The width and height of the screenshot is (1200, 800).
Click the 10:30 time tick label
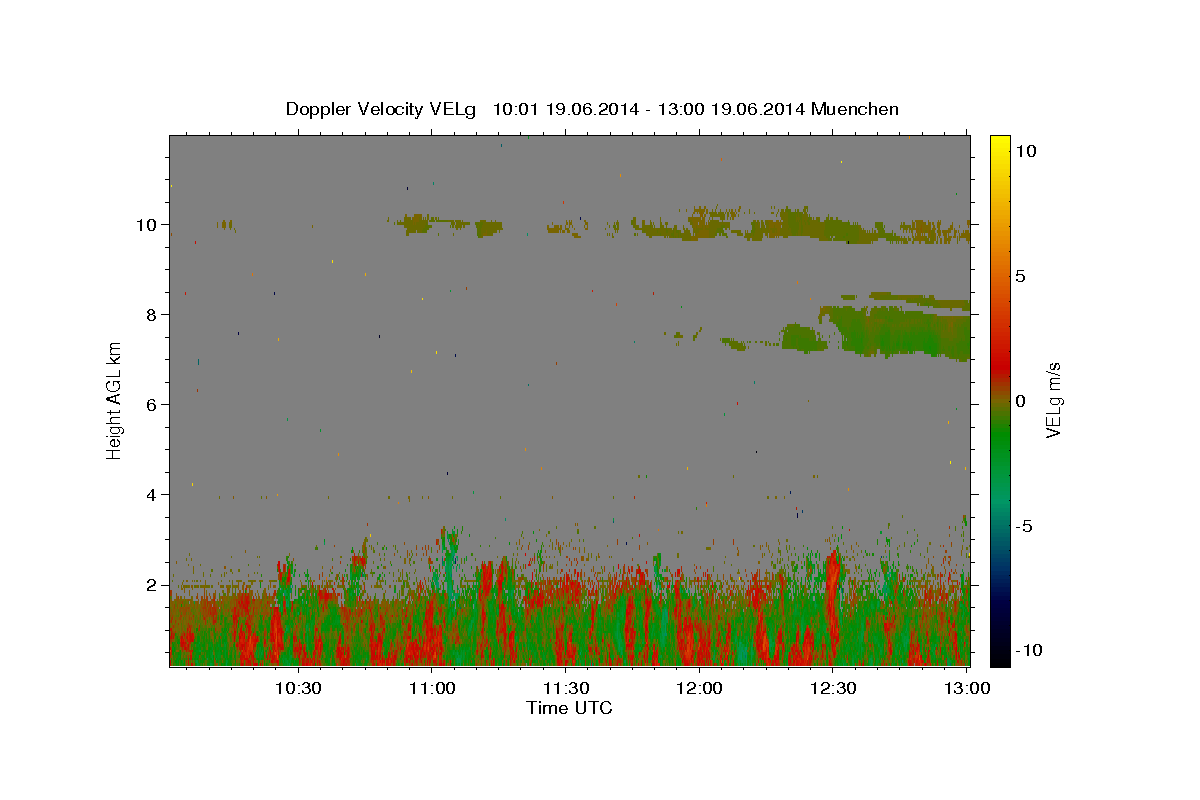tap(299, 688)
